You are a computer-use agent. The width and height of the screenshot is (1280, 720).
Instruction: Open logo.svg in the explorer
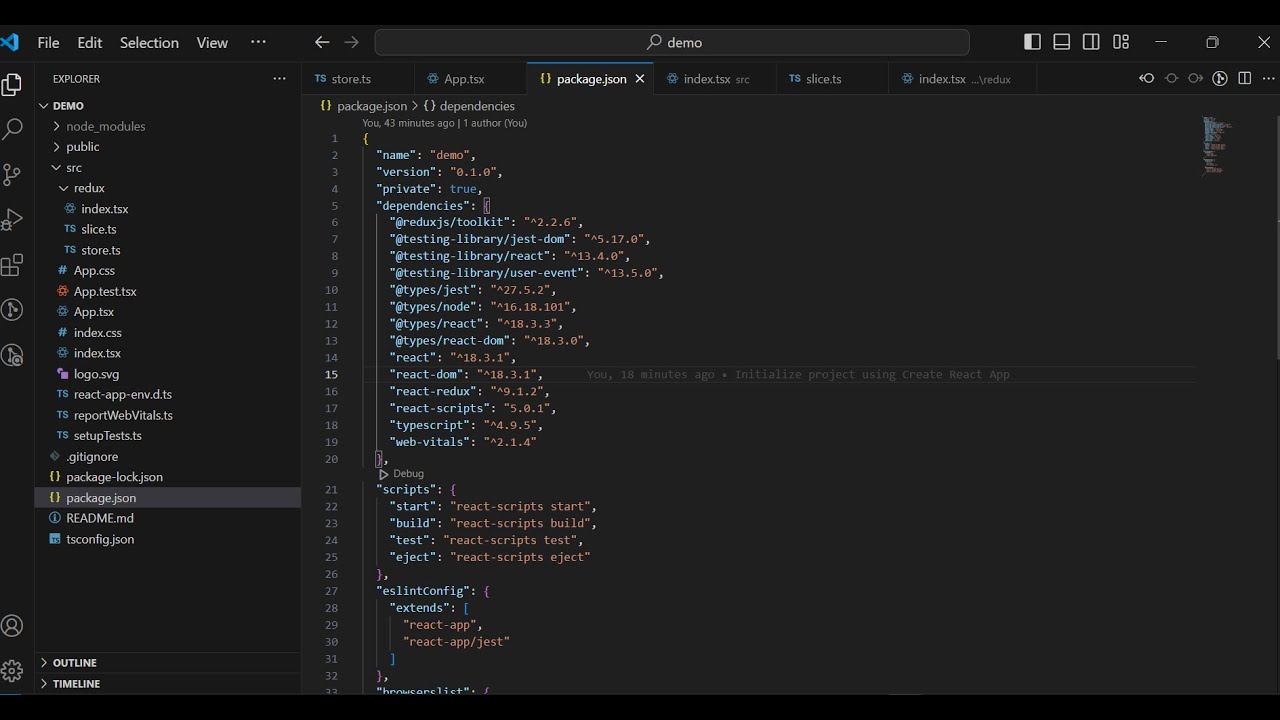coord(168,374)
